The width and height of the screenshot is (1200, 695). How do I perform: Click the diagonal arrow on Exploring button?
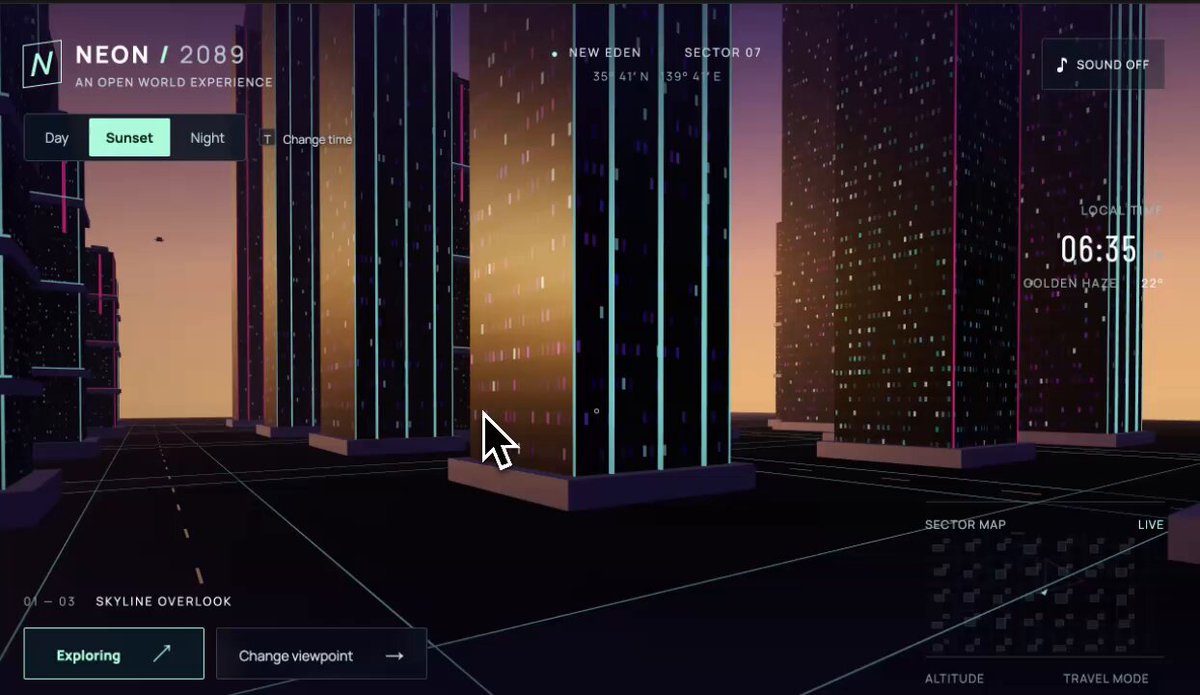point(161,654)
